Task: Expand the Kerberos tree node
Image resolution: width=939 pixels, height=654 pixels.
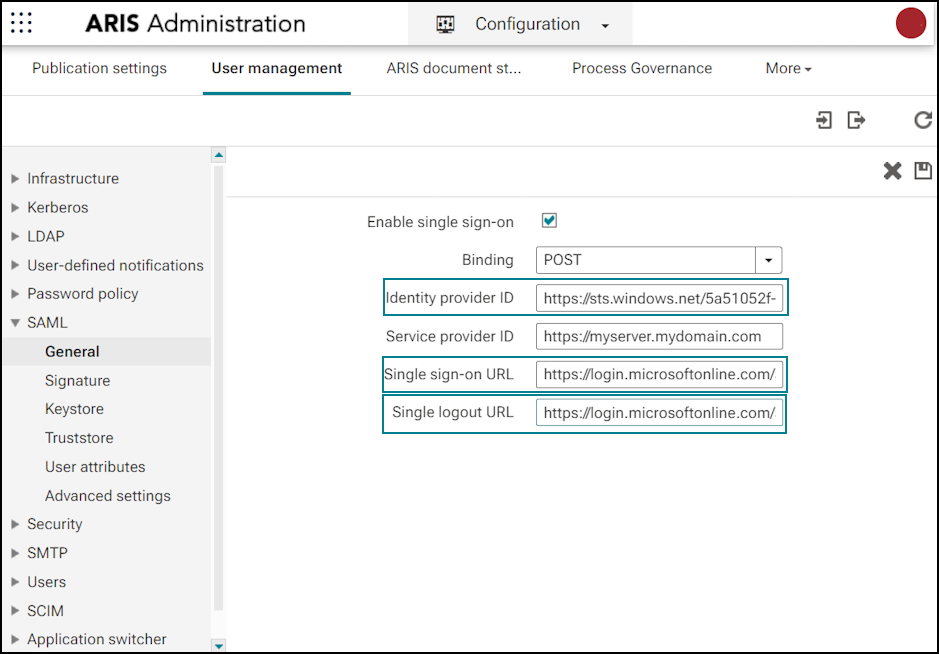Action: point(16,207)
